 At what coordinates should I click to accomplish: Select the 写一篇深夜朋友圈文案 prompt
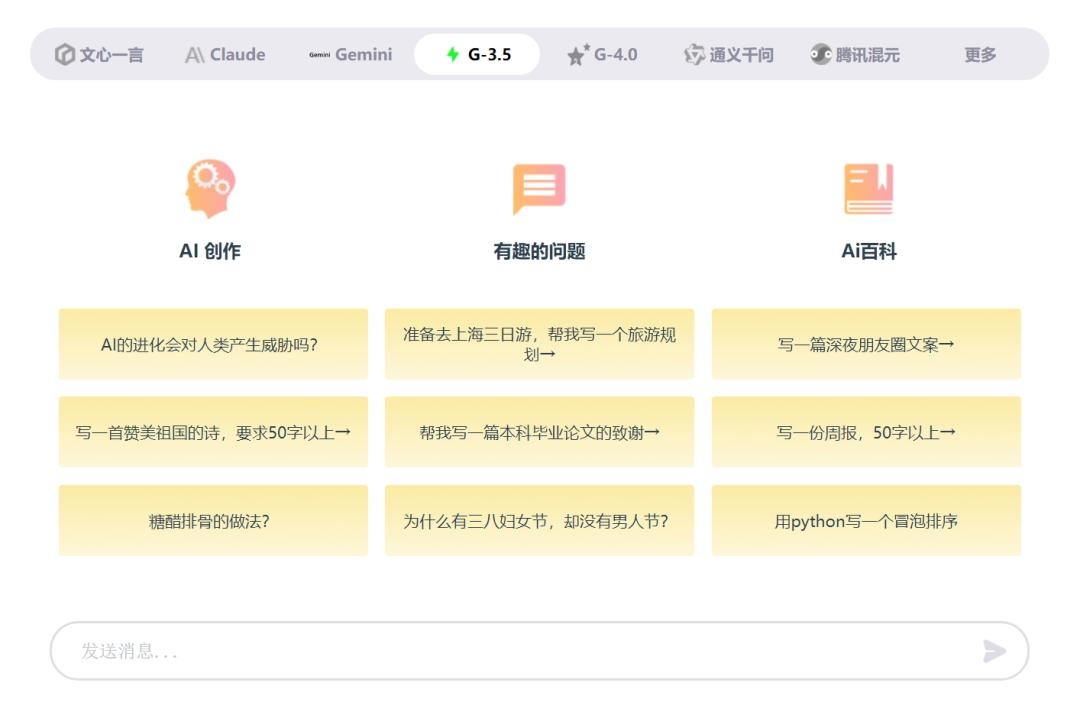coord(866,345)
